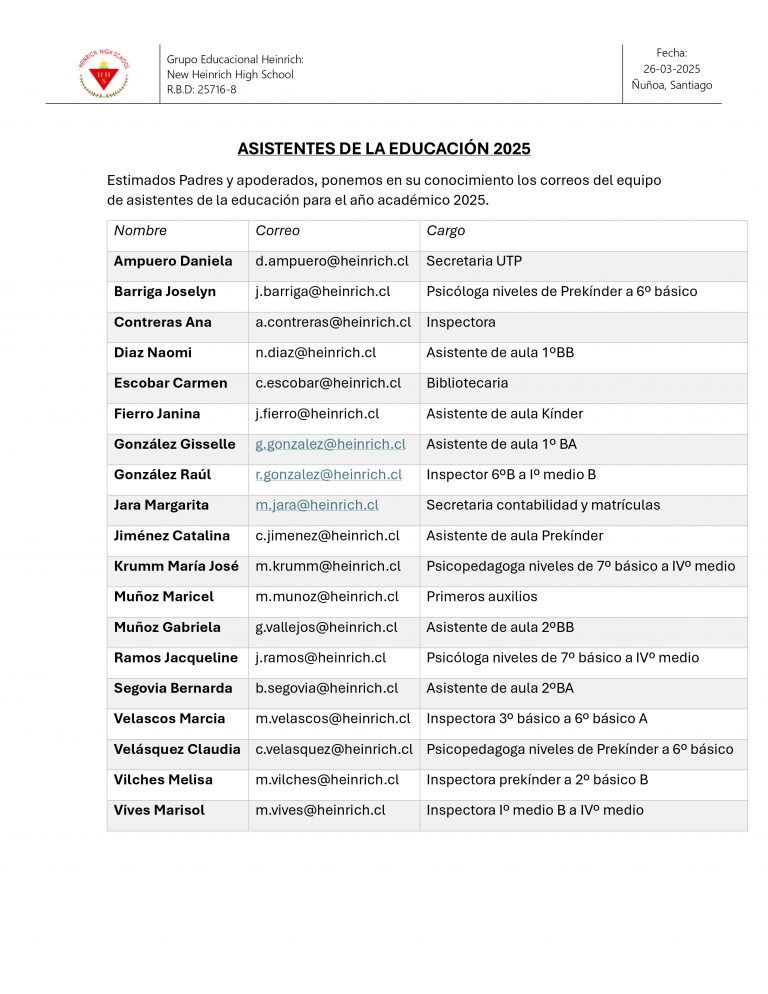Open the m.jara@heinrich.cl email link
The height and width of the screenshot is (994, 768).
316,505
